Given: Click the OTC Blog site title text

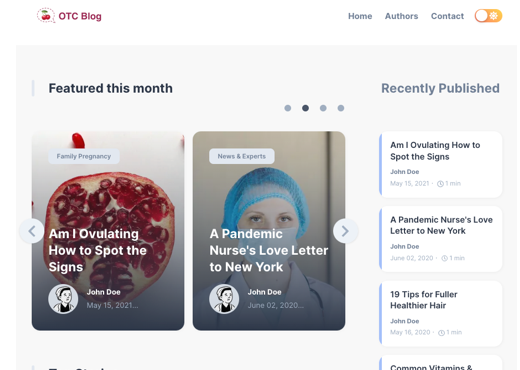Looking at the screenshot, I should pyautogui.click(x=80, y=16).
